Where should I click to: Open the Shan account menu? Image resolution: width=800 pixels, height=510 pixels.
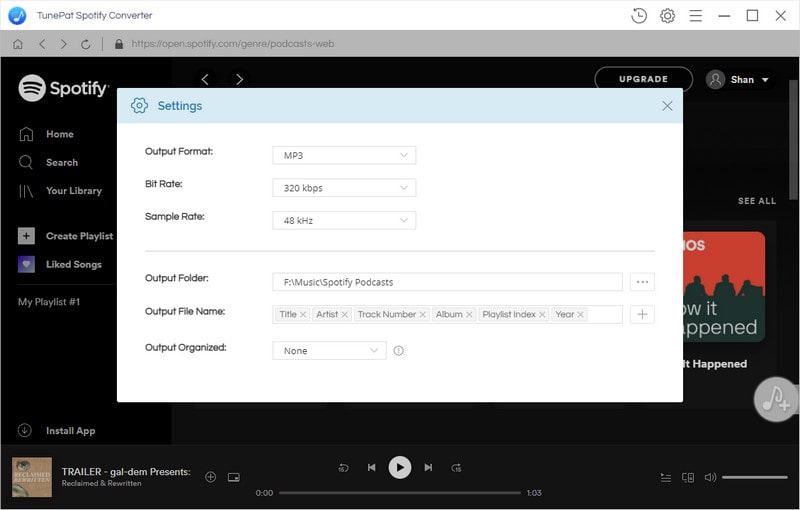[738, 80]
